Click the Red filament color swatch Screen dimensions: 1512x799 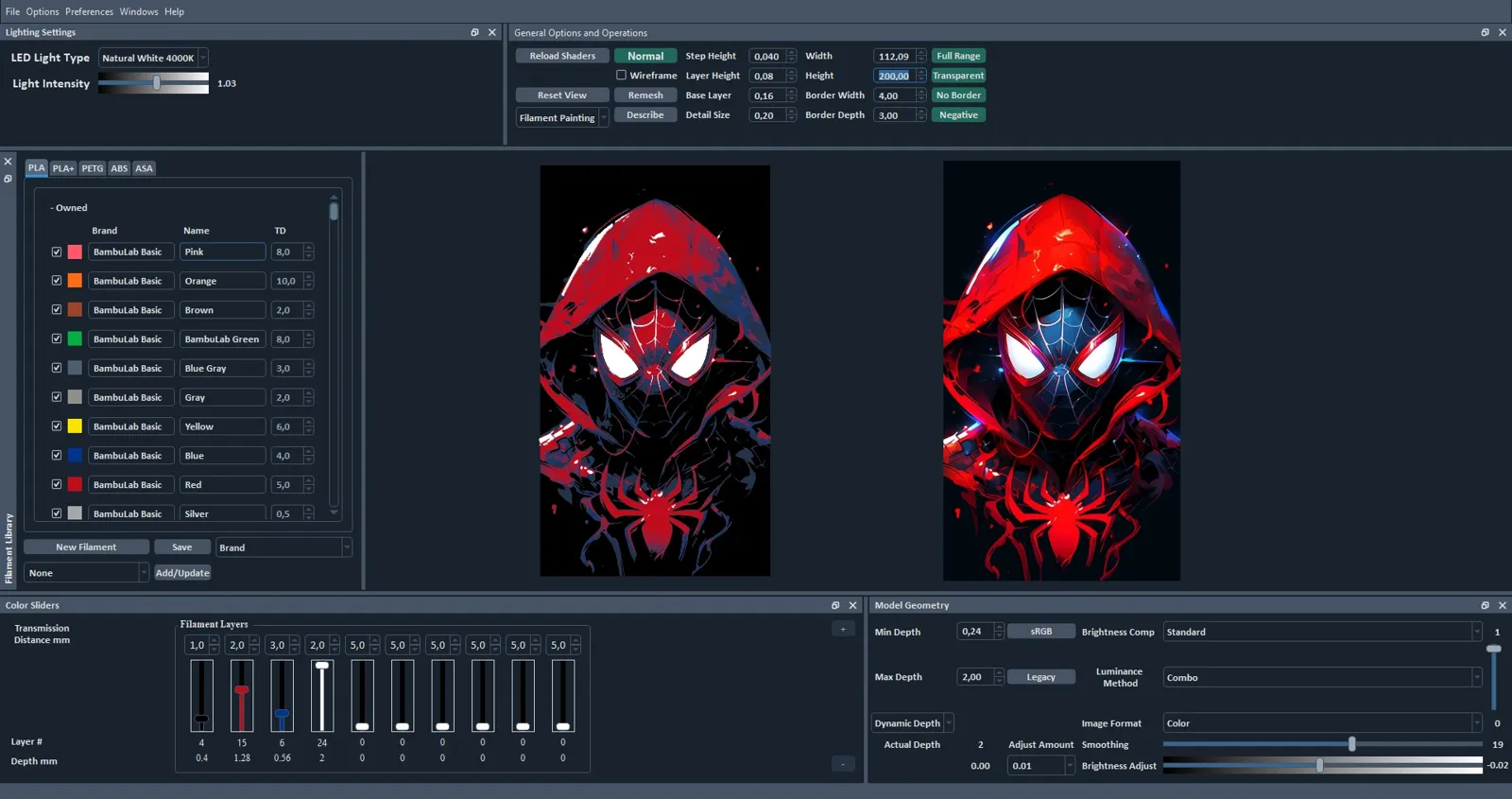75,485
